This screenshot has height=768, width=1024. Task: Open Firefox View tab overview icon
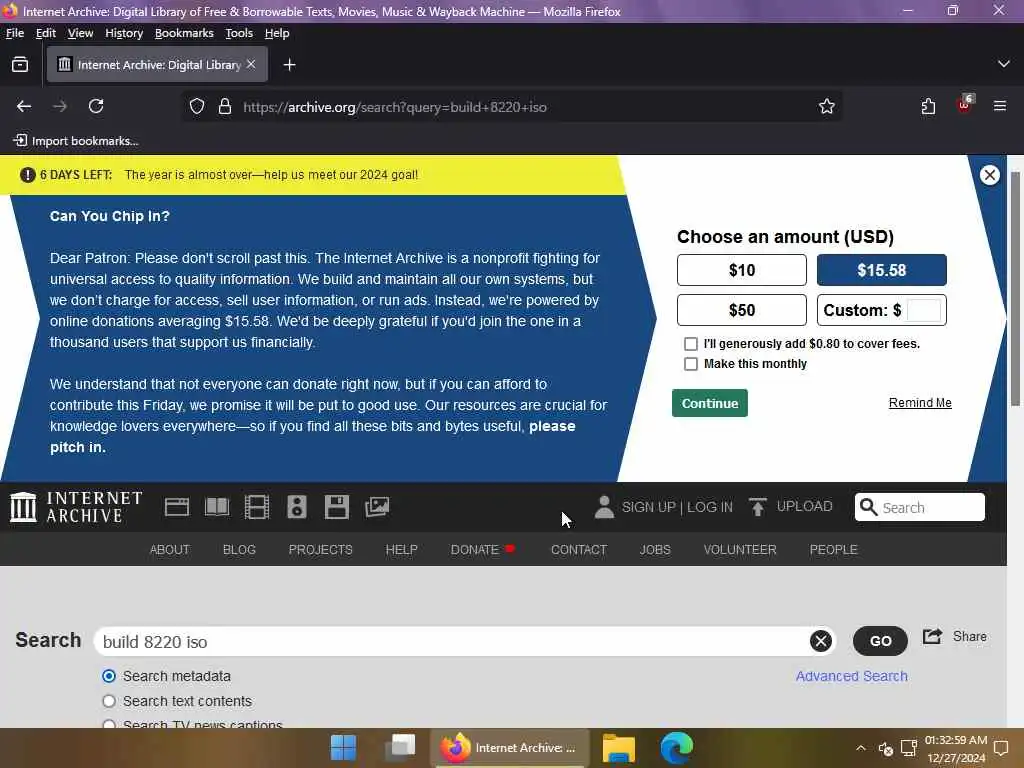pos(20,64)
